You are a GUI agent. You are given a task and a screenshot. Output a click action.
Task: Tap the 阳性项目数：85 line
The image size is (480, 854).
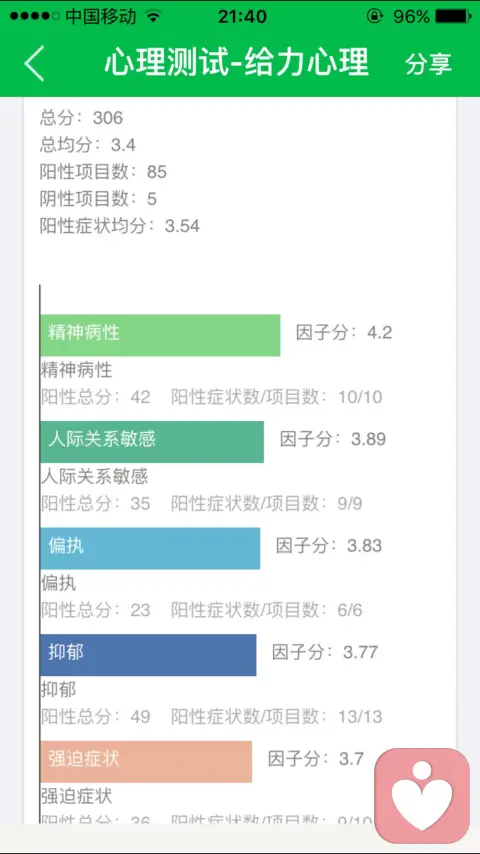[104, 172]
